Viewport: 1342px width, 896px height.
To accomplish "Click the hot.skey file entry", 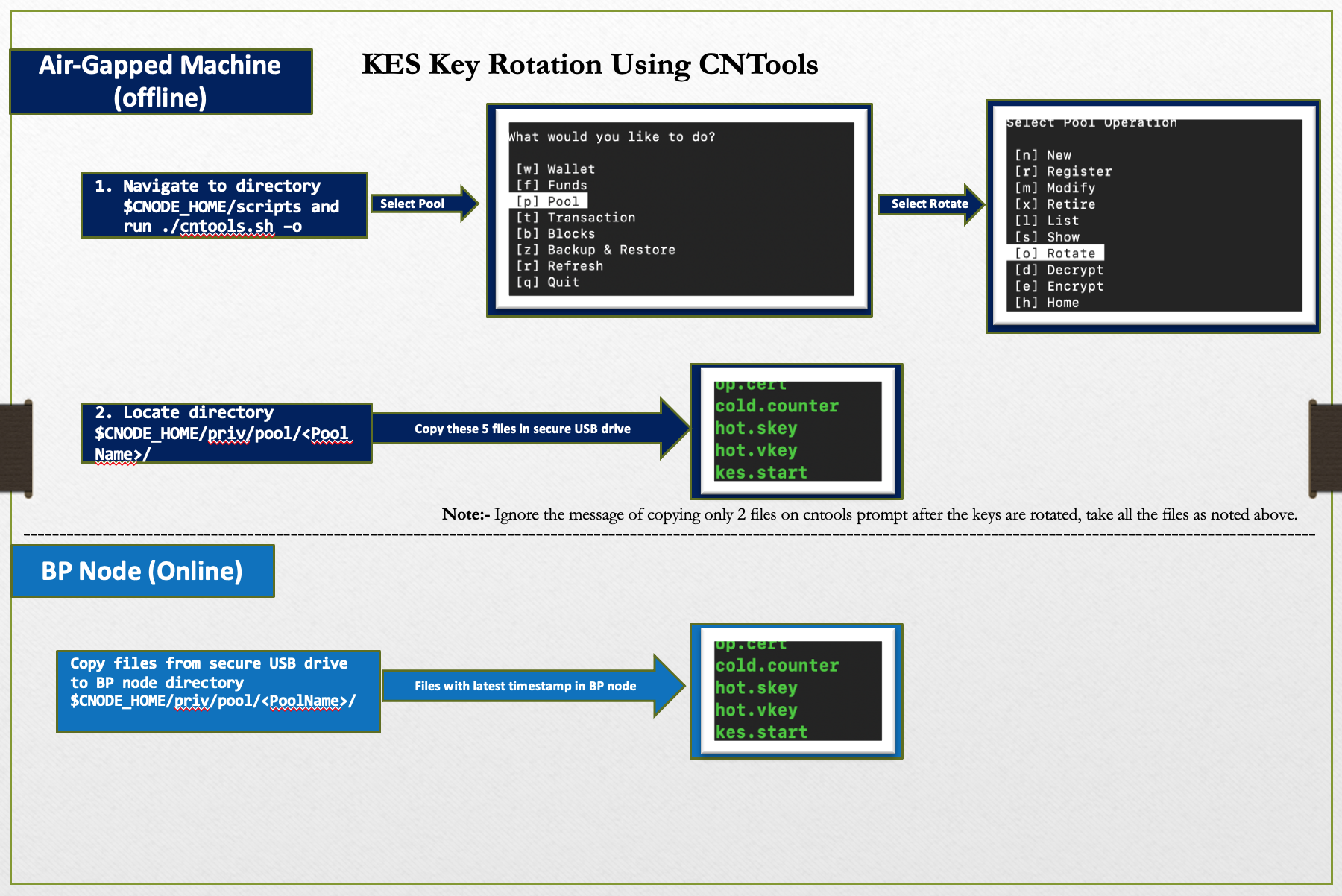I will pos(755,428).
